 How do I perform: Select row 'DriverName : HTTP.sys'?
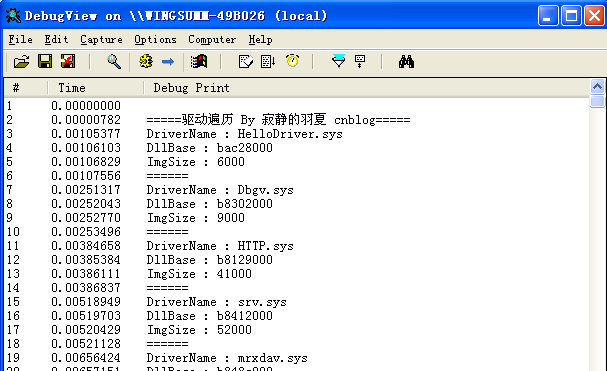tap(297, 246)
